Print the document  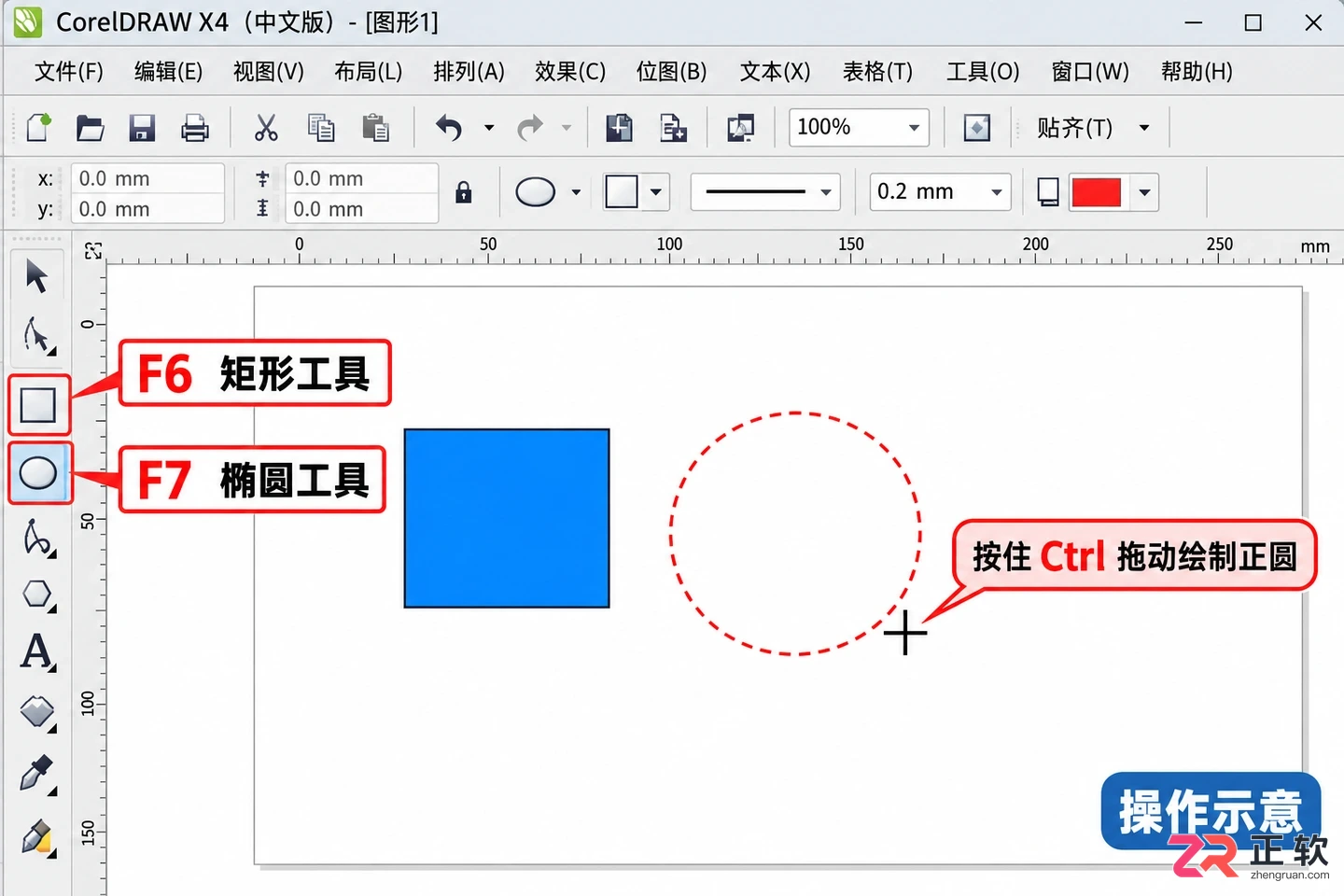click(x=194, y=127)
